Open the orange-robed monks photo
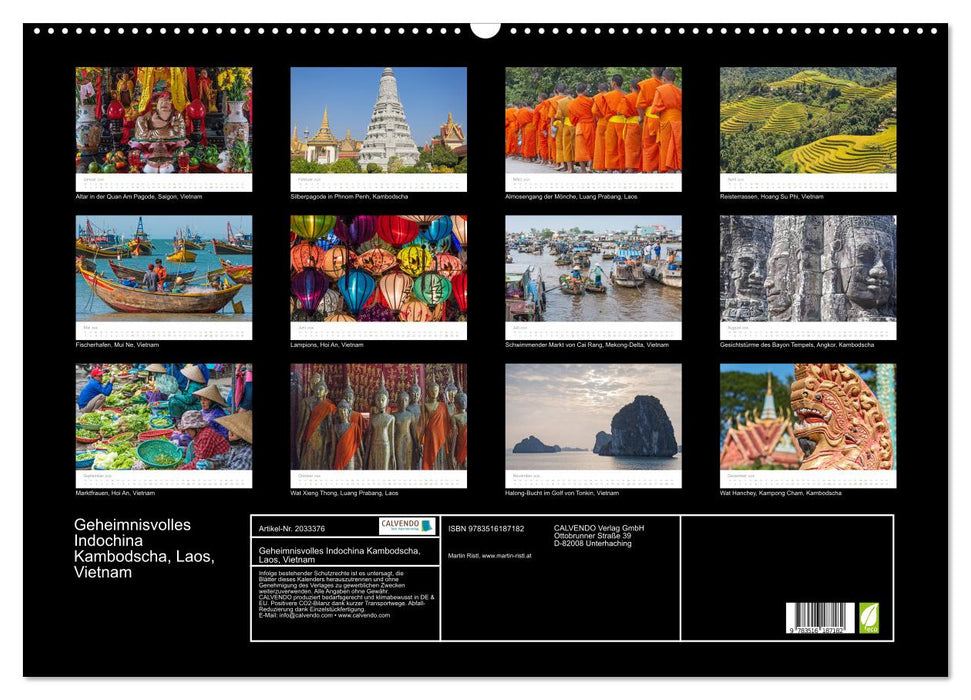This screenshot has width=971, height=700. (593, 120)
